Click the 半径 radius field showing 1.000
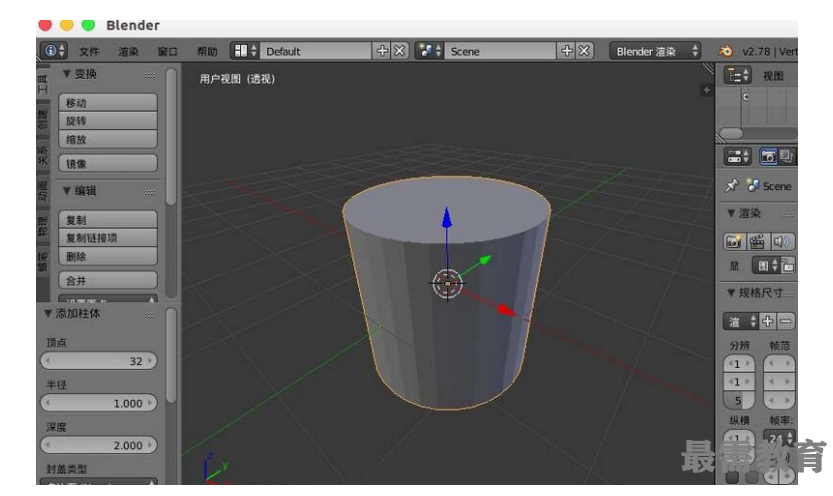 click(99, 403)
